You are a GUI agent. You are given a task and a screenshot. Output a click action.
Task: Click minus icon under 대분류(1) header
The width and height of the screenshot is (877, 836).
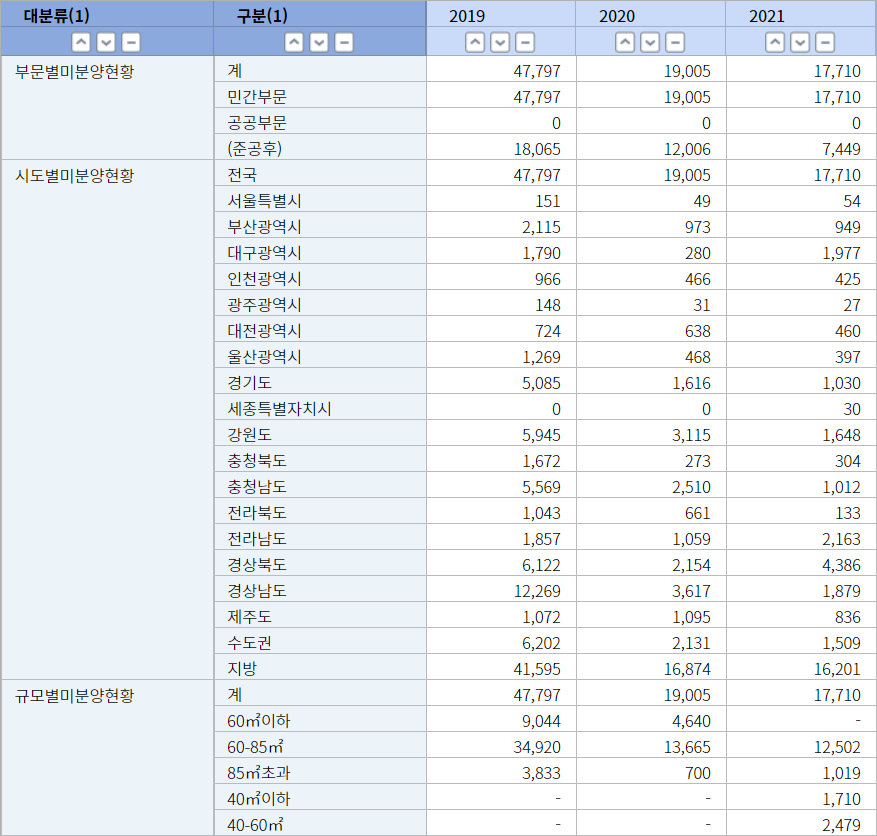pyautogui.click(x=131, y=42)
